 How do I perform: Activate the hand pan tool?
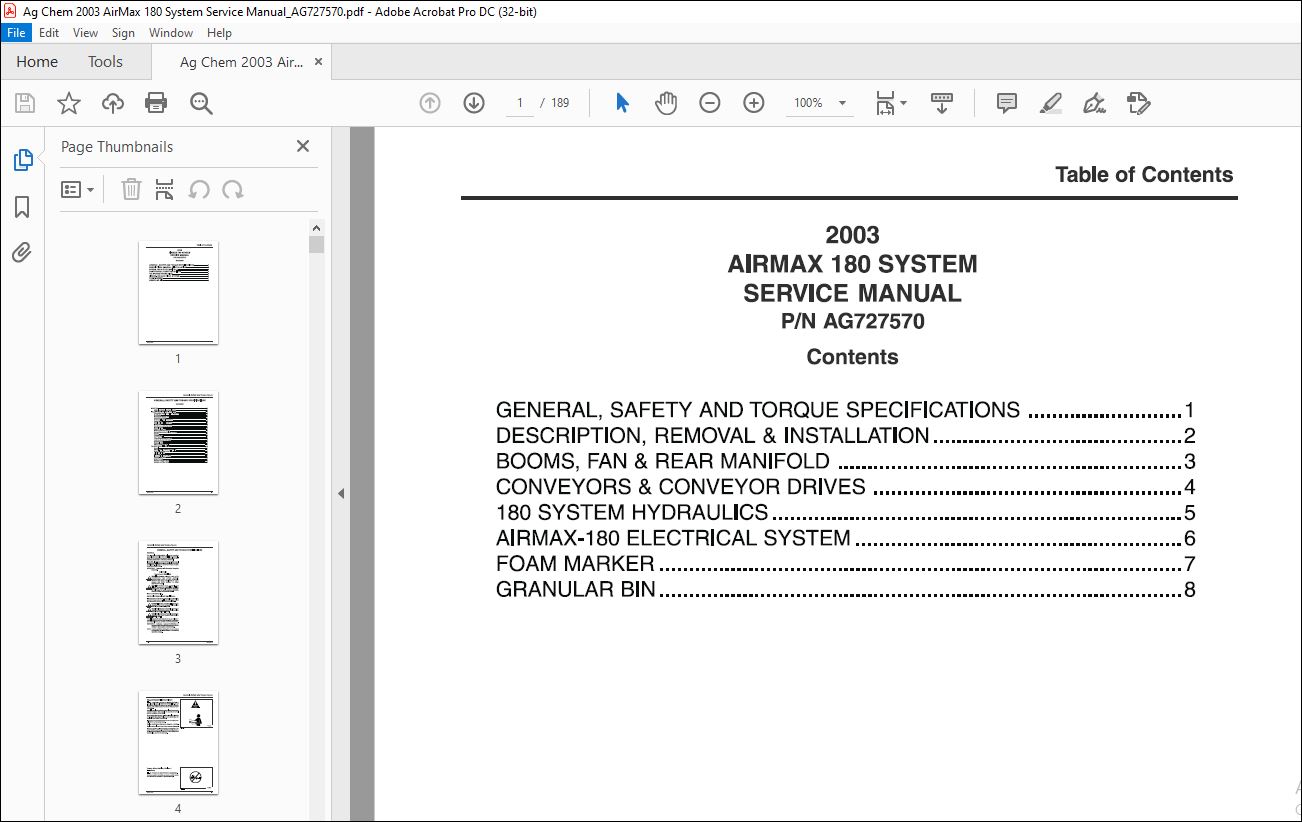coord(666,103)
